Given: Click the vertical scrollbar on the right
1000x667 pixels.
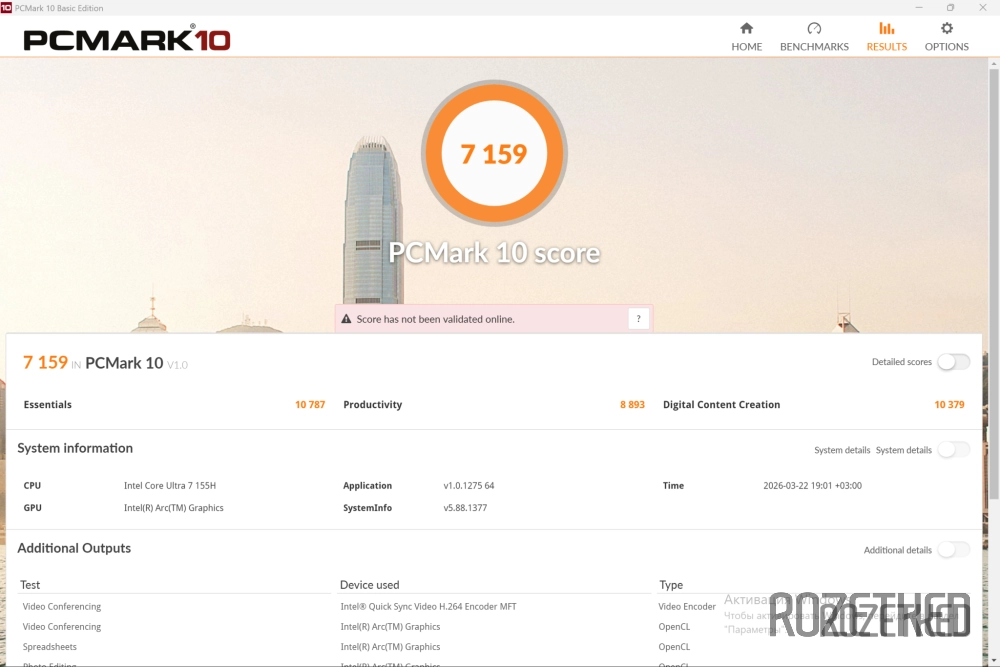Looking at the screenshot, I should tap(993, 300).
